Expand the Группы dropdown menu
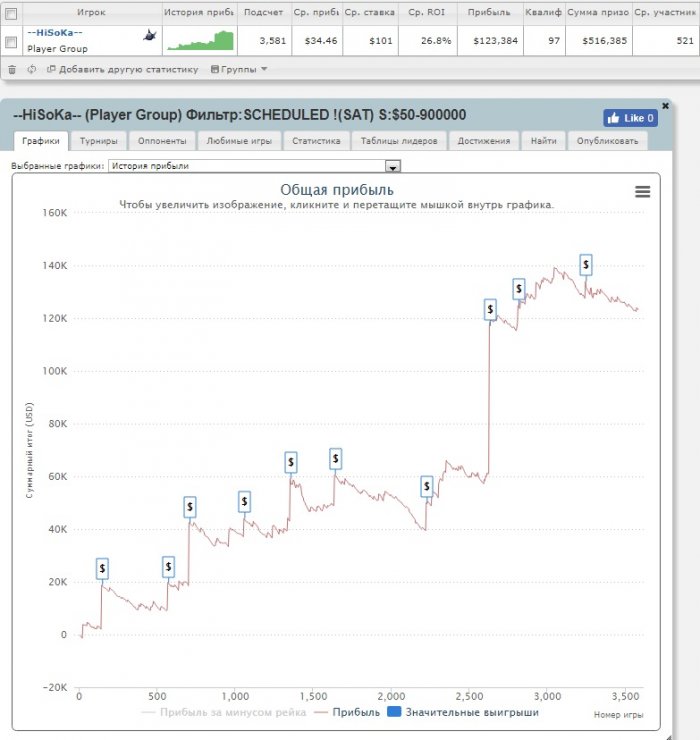Viewport: 700px width, 740px height. [239, 69]
